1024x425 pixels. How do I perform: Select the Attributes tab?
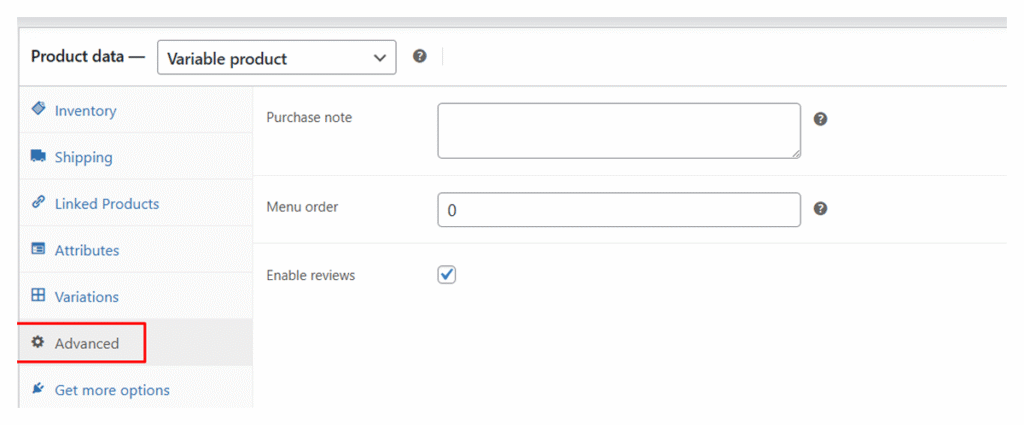click(87, 250)
